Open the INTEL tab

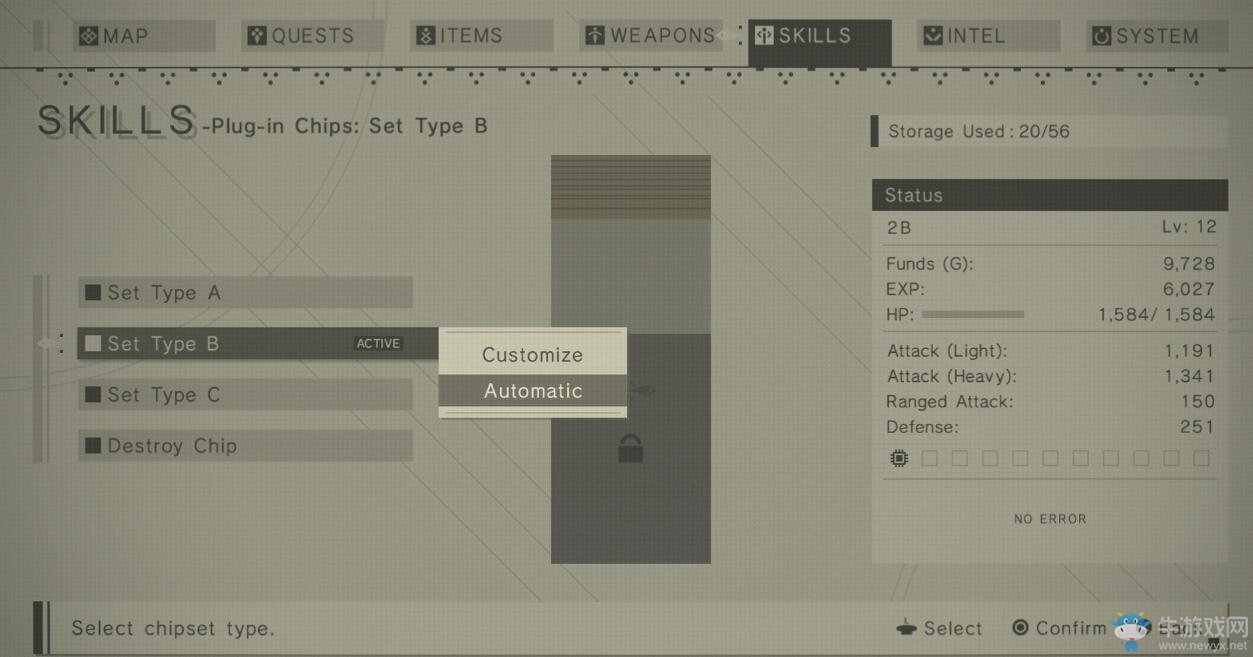(988, 36)
